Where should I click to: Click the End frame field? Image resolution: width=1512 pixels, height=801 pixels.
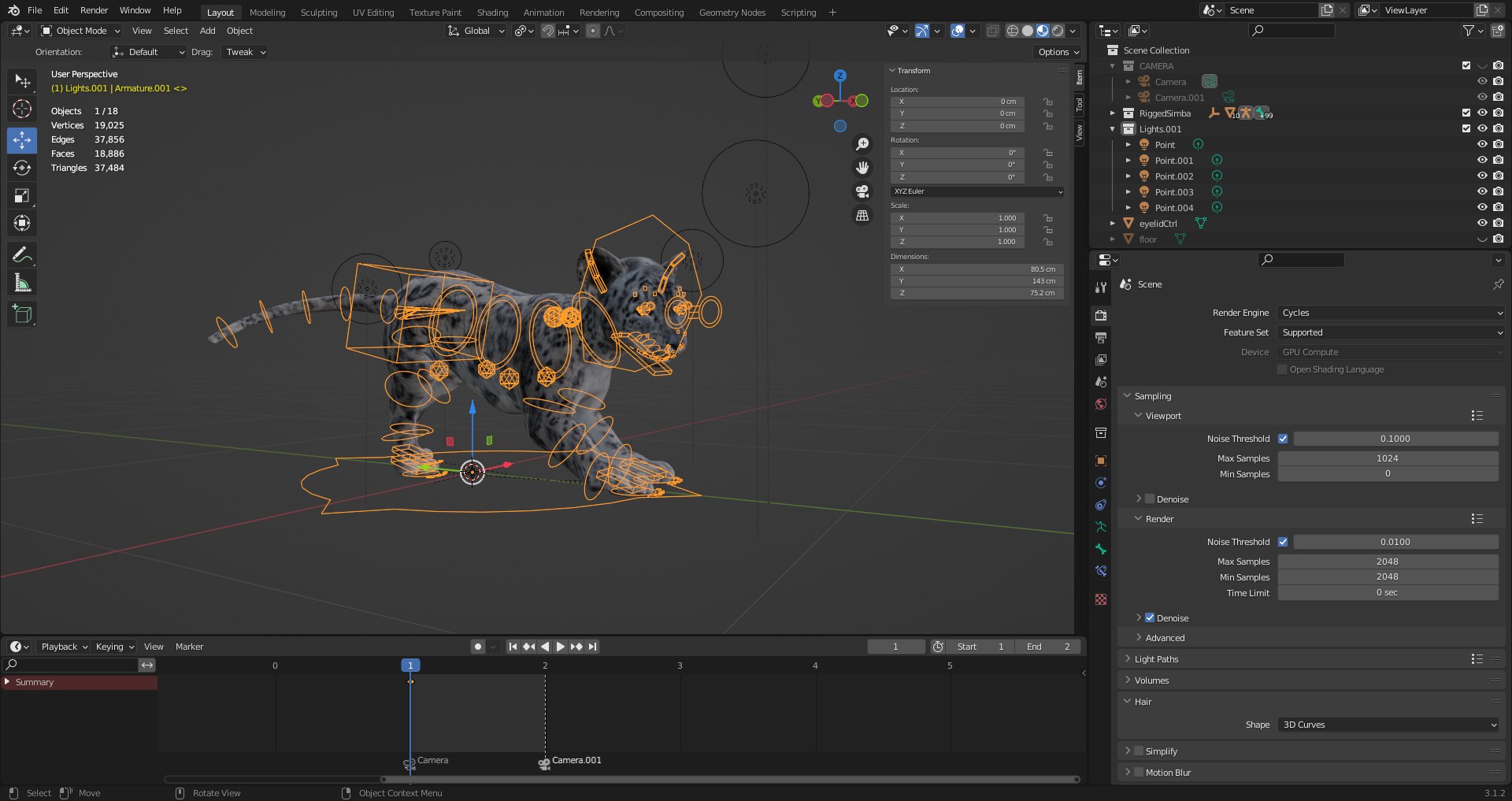coord(1050,647)
